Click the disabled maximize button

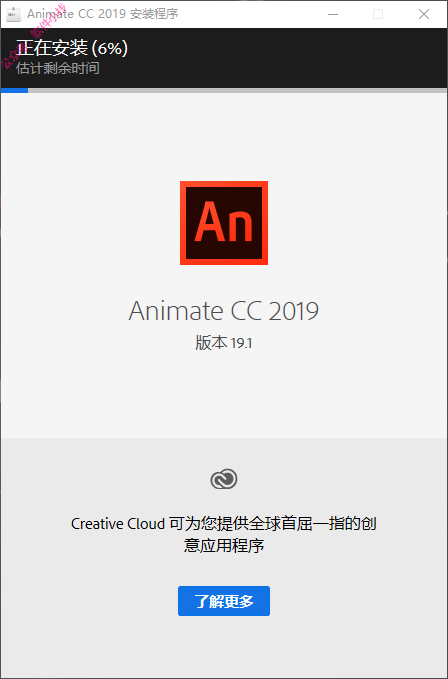click(x=378, y=14)
